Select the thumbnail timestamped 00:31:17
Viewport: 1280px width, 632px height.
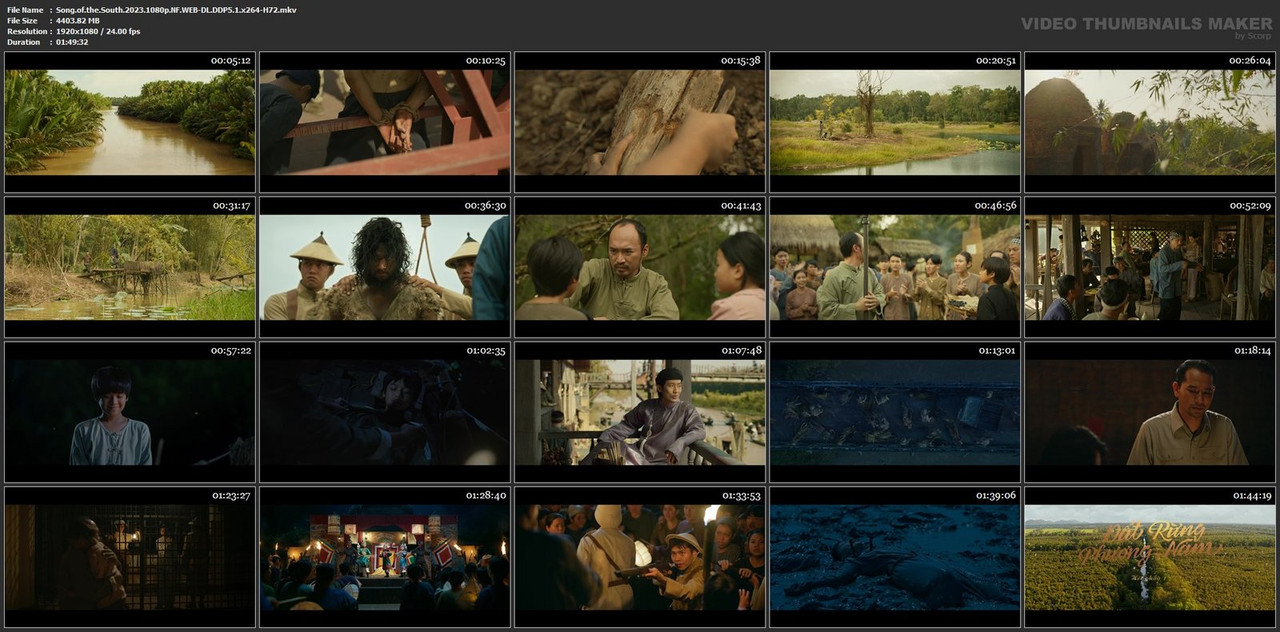pyautogui.click(x=130, y=267)
